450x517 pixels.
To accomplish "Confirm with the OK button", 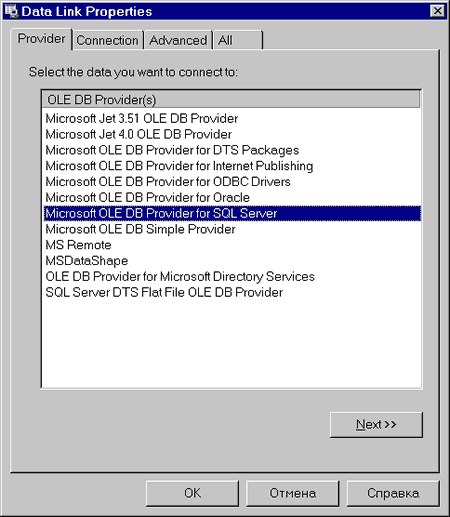I will coord(192,493).
